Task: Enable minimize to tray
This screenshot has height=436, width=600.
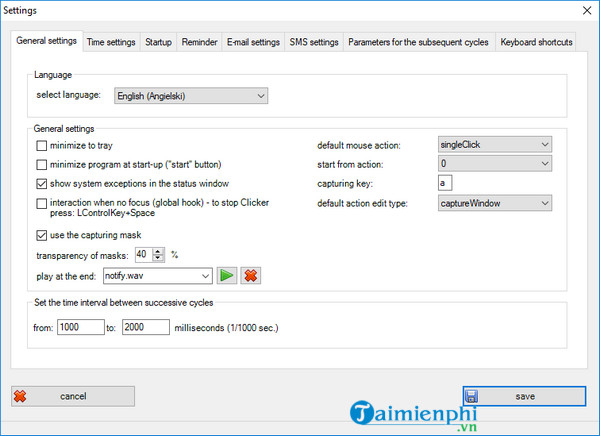Action: click(x=41, y=146)
